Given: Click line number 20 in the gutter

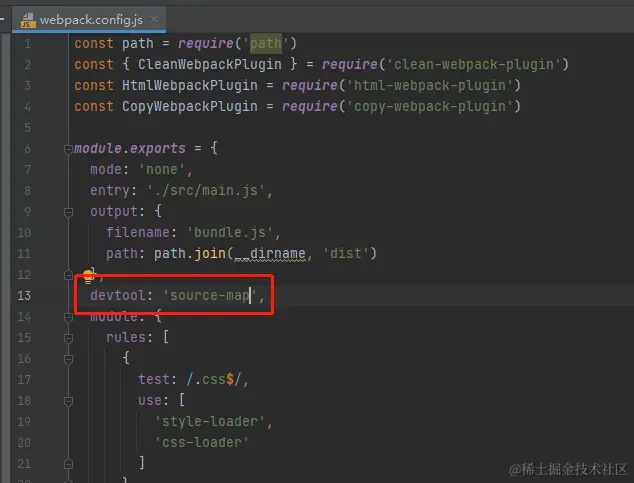Looking at the screenshot, I should click(x=24, y=443).
